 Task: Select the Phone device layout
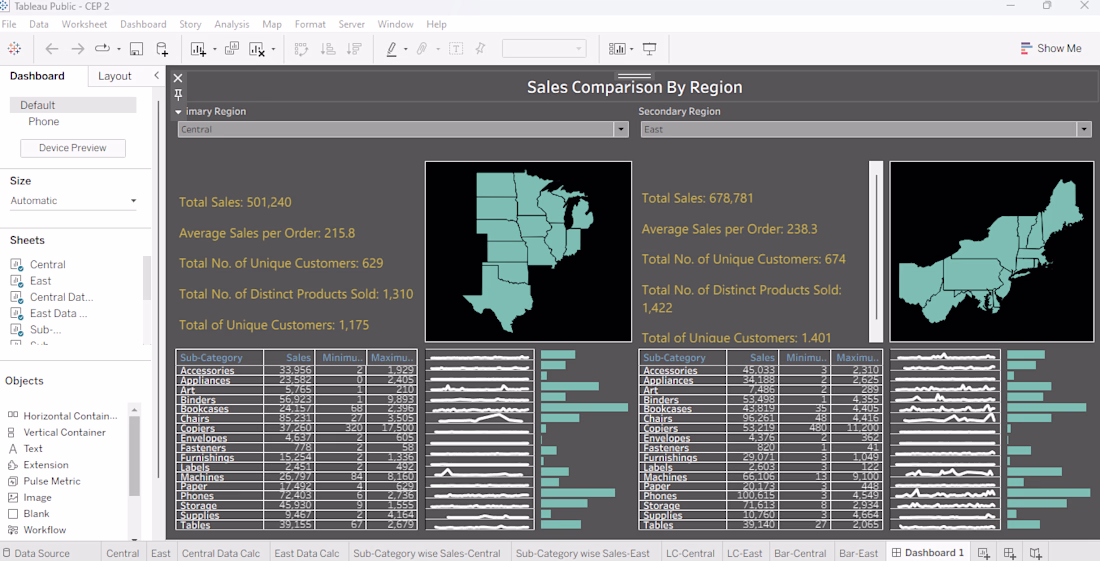pyautogui.click(x=43, y=121)
